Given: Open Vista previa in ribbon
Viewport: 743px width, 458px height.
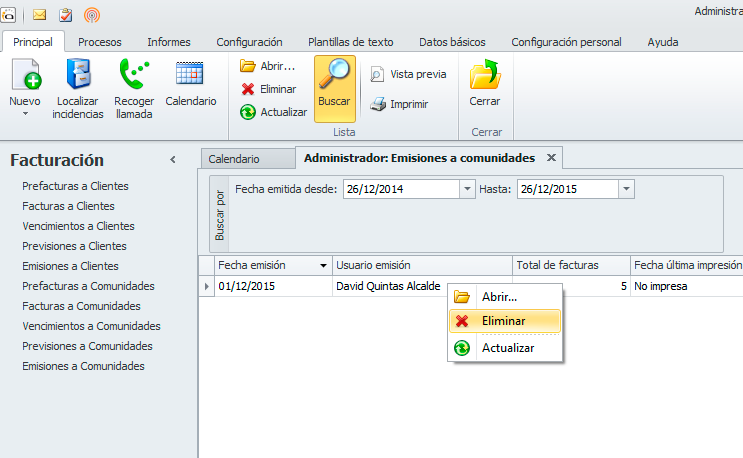Looking at the screenshot, I should click(x=408, y=74).
